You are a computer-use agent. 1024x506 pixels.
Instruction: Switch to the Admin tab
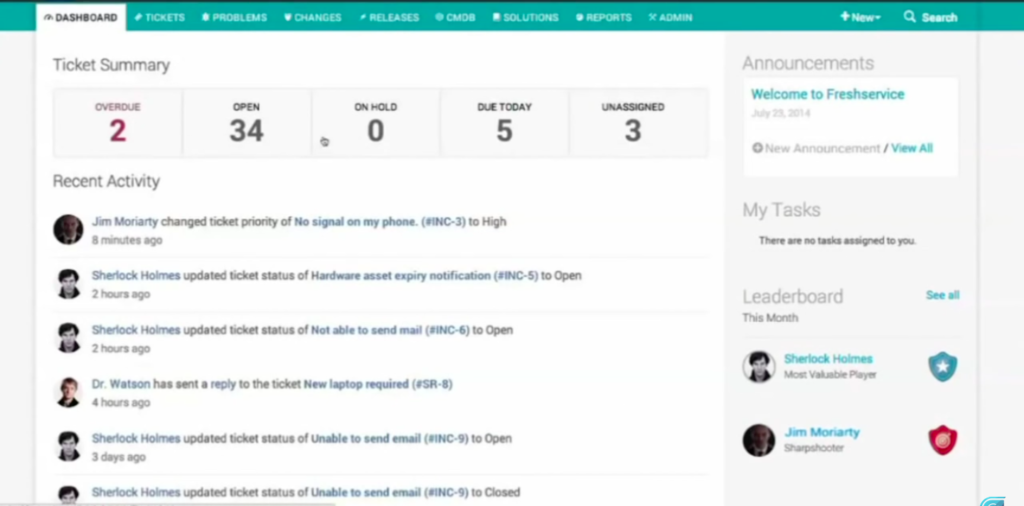pyautogui.click(x=670, y=18)
